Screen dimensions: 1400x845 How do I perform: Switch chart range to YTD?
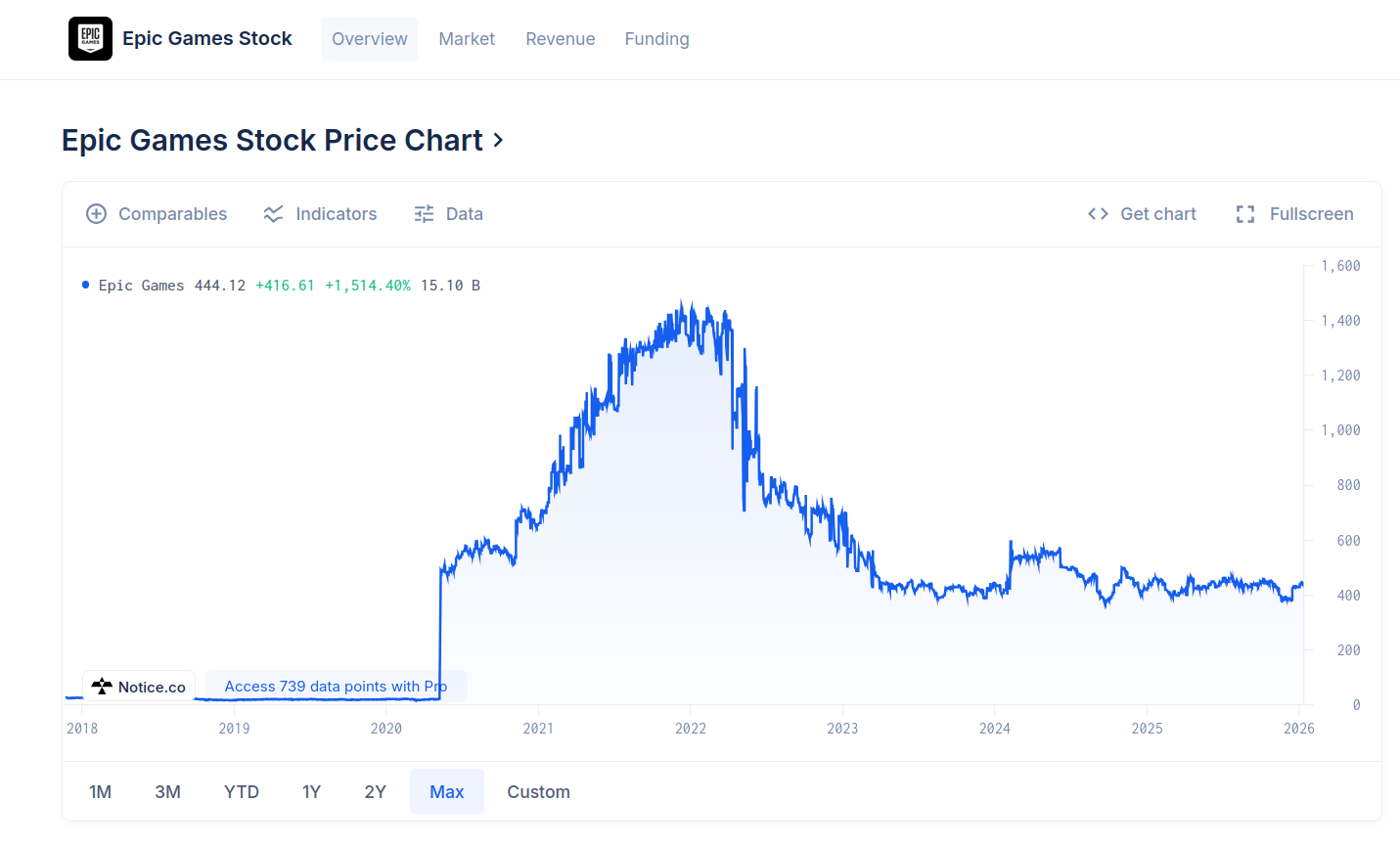tap(242, 792)
